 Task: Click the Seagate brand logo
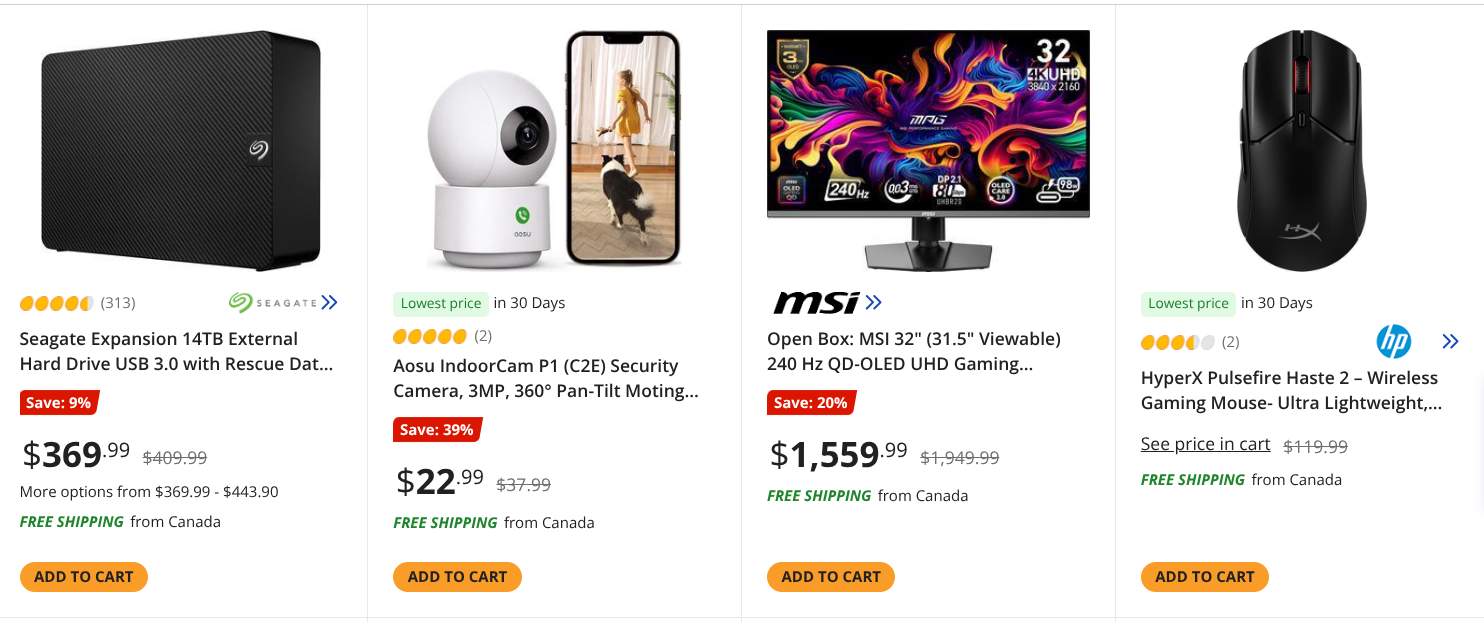click(273, 302)
